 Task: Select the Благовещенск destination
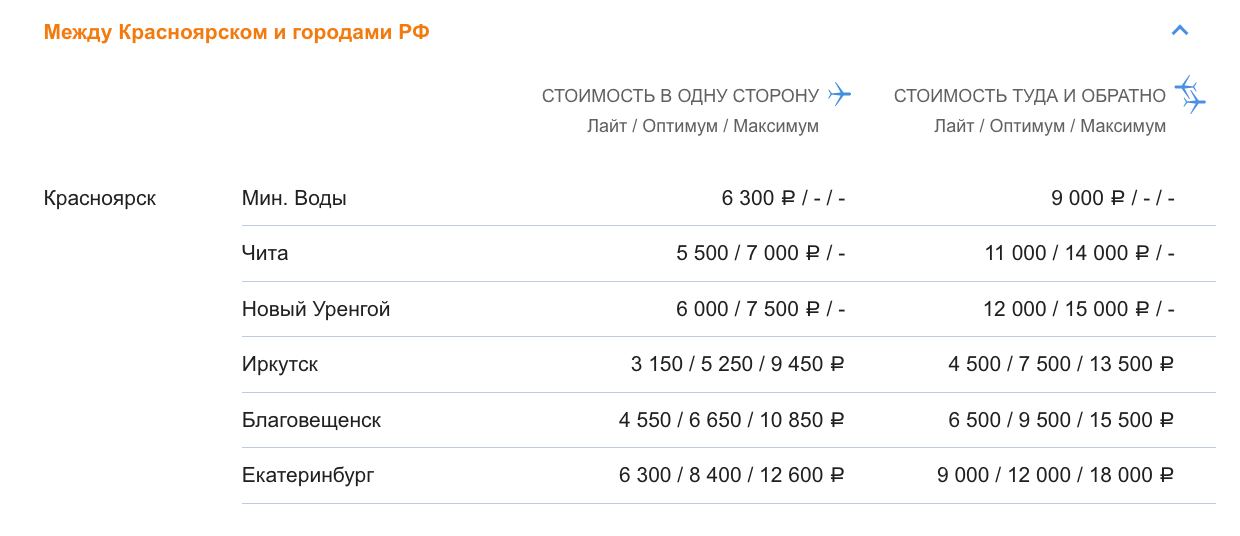(x=311, y=420)
